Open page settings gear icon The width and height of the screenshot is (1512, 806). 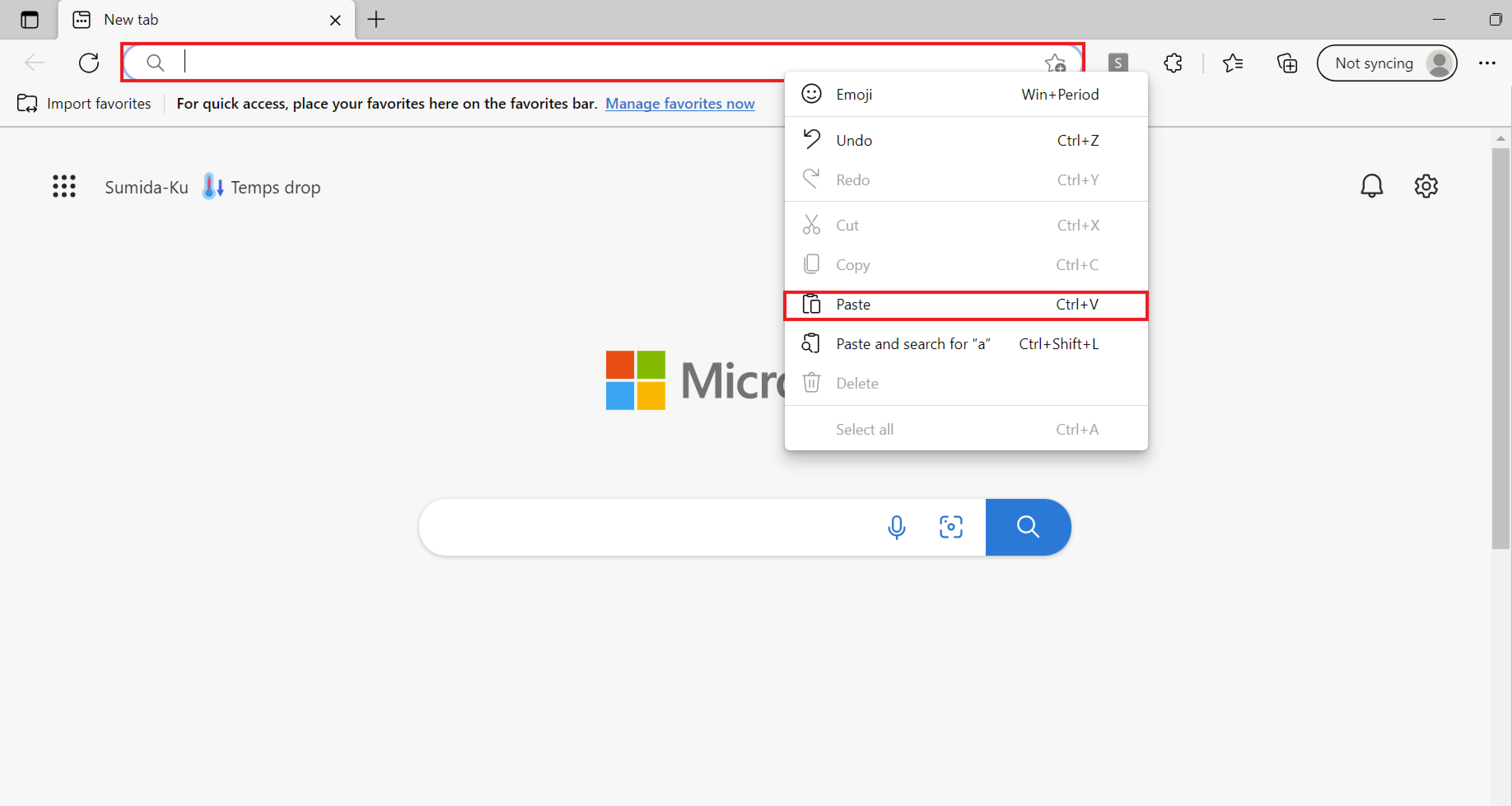pyautogui.click(x=1426, y=186)
